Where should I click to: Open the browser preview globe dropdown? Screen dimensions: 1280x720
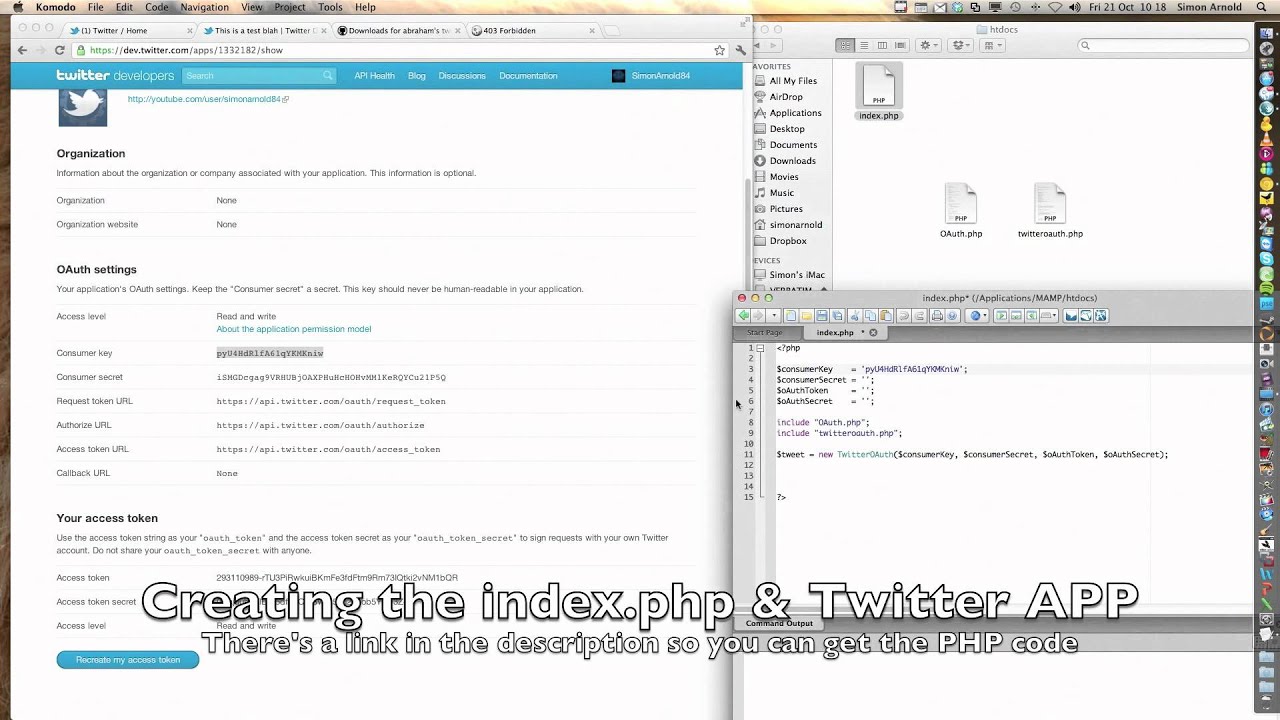click(x=977, y=316)
